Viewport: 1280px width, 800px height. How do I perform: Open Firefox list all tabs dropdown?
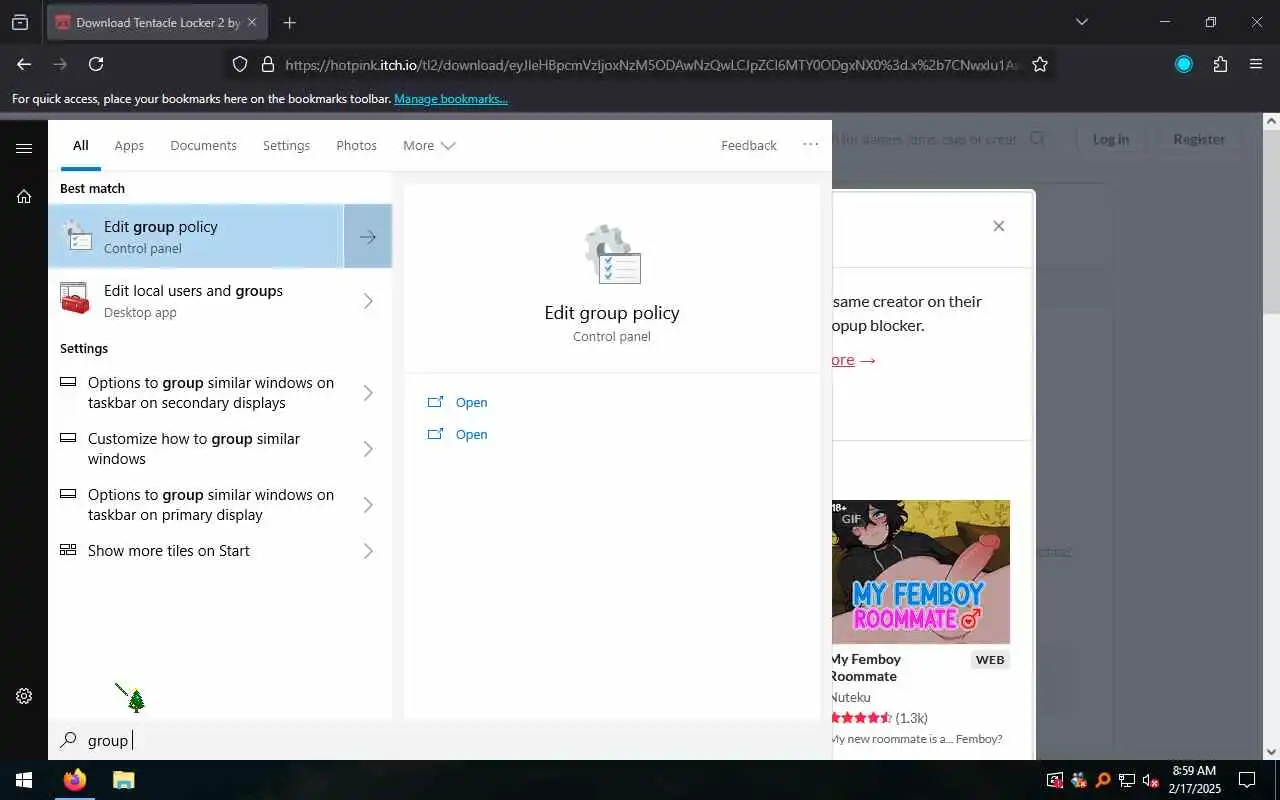[x=1081, y=22]
